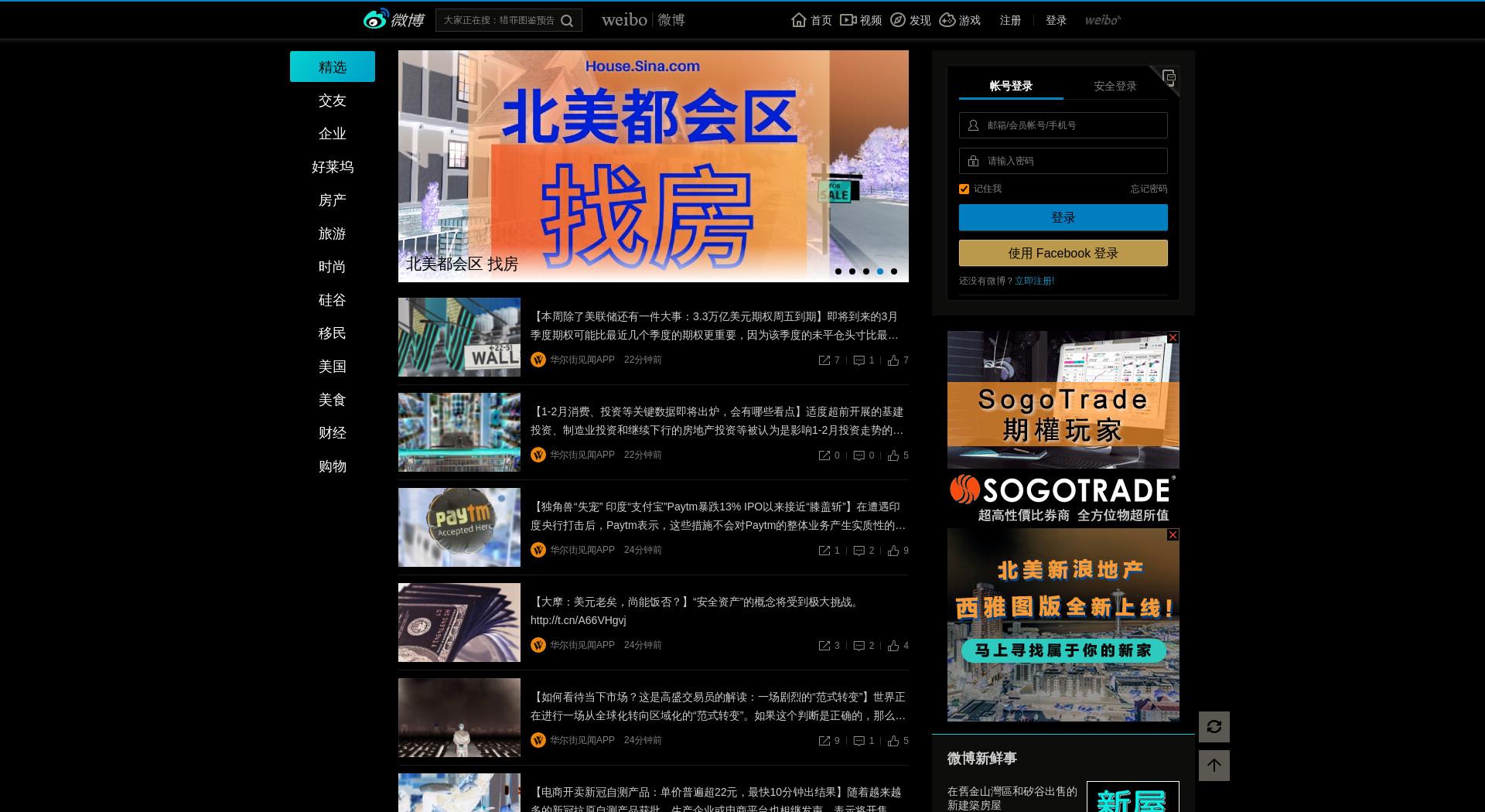Image resolution: width=1485 pixels, height=812 pixels.
Task: Open 西雅图版全新上线 ad banner
Action: coord(1063,625)
